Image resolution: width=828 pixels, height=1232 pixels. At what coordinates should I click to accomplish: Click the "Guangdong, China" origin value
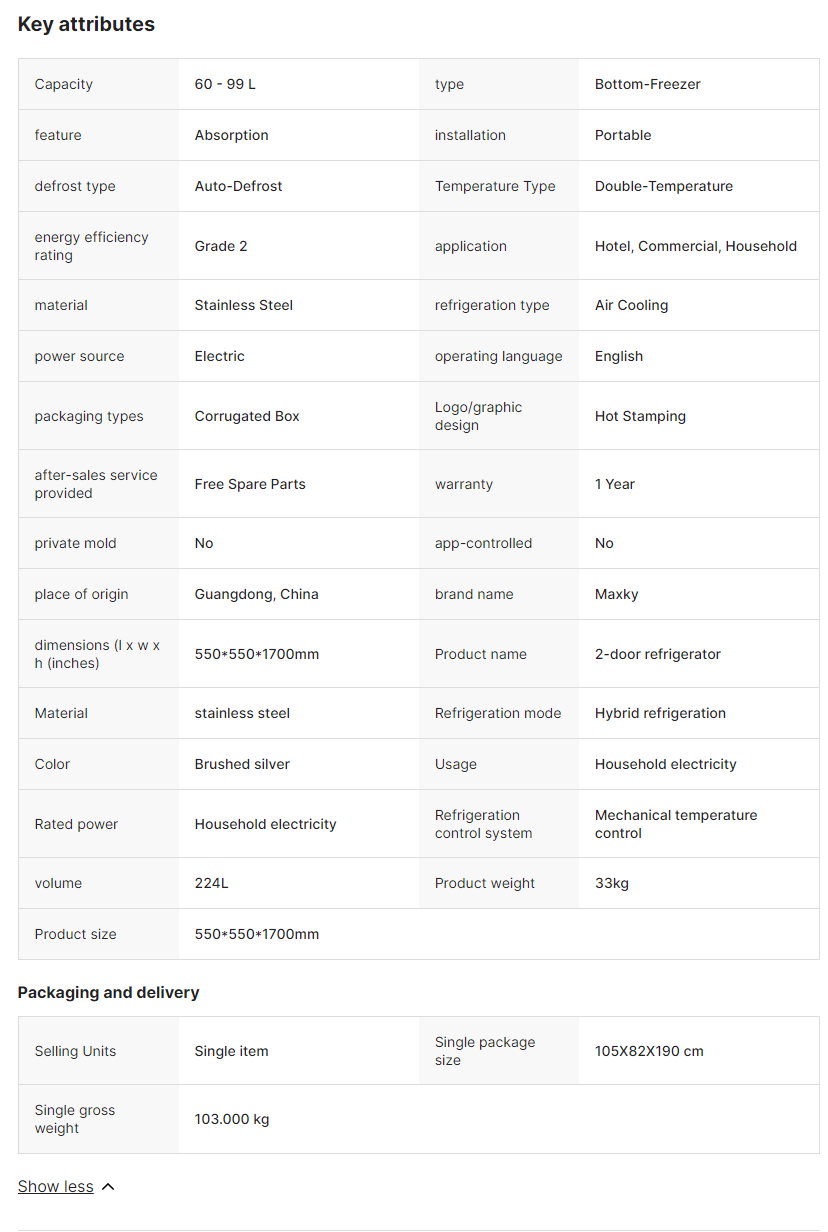pos(256,594)
